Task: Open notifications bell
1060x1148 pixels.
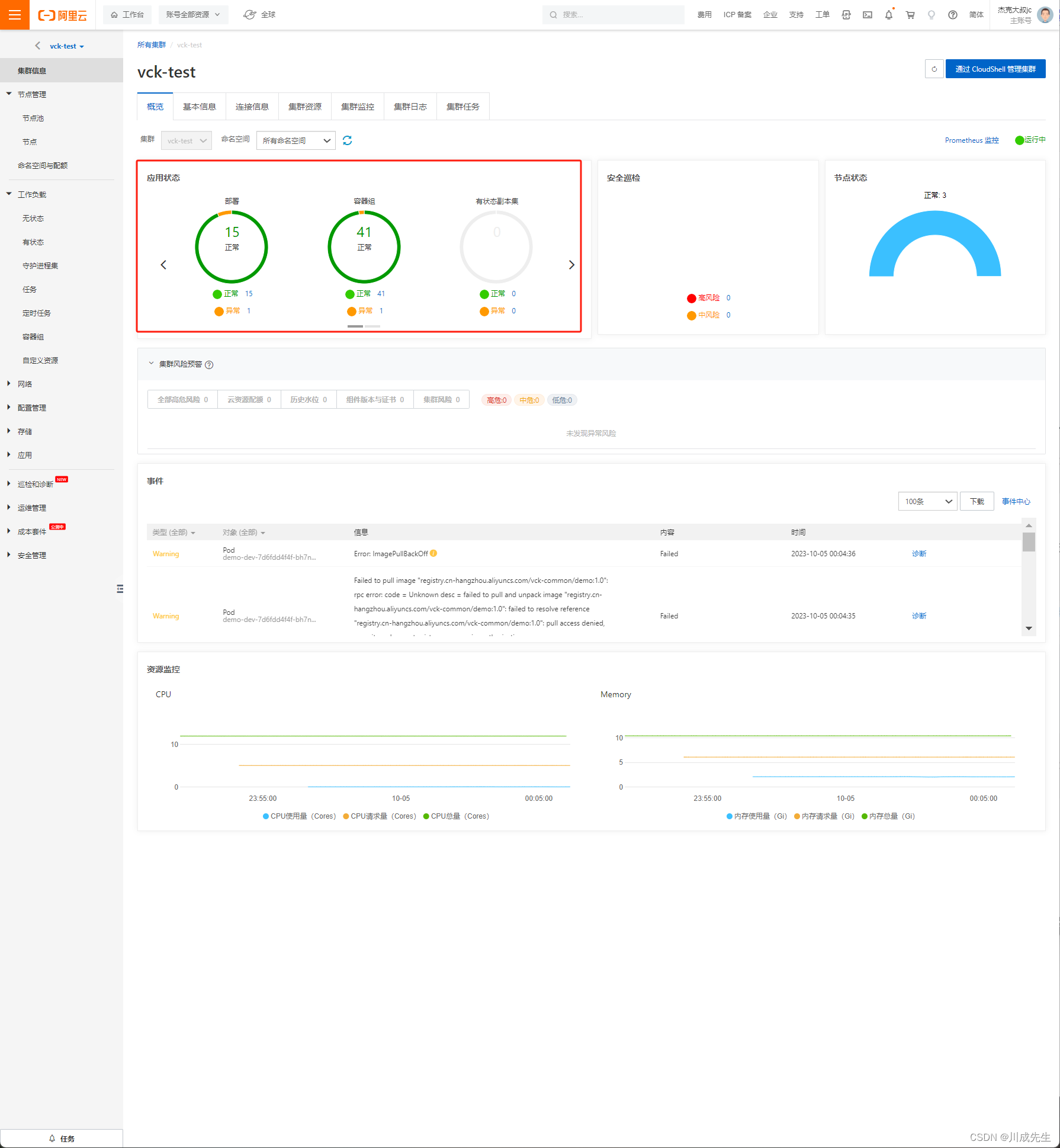Action: (889, 15)
